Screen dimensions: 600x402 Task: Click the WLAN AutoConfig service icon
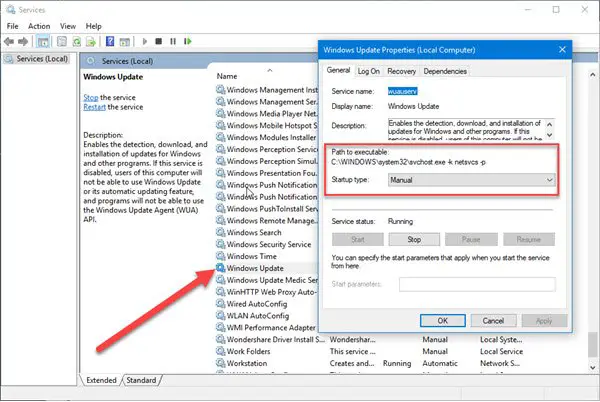click(x=220, y=315)
